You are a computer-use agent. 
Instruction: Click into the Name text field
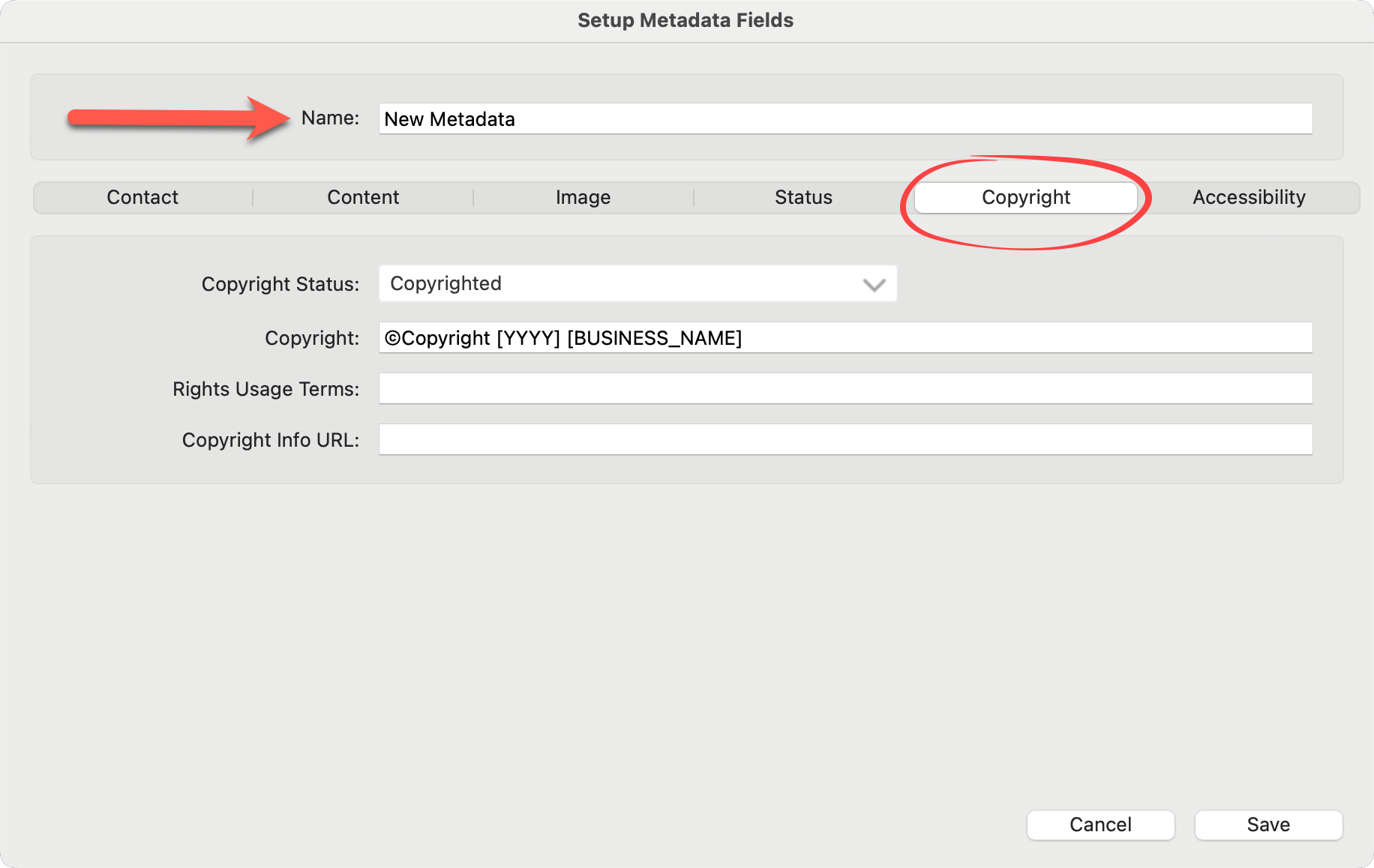pos(844,119)
